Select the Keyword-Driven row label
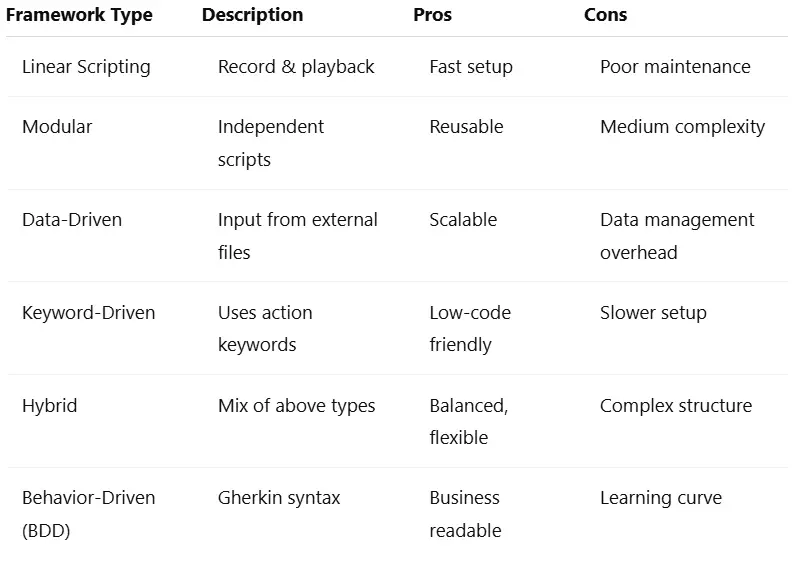The width and height of the screenshot is (810, 570). point(88,313)
